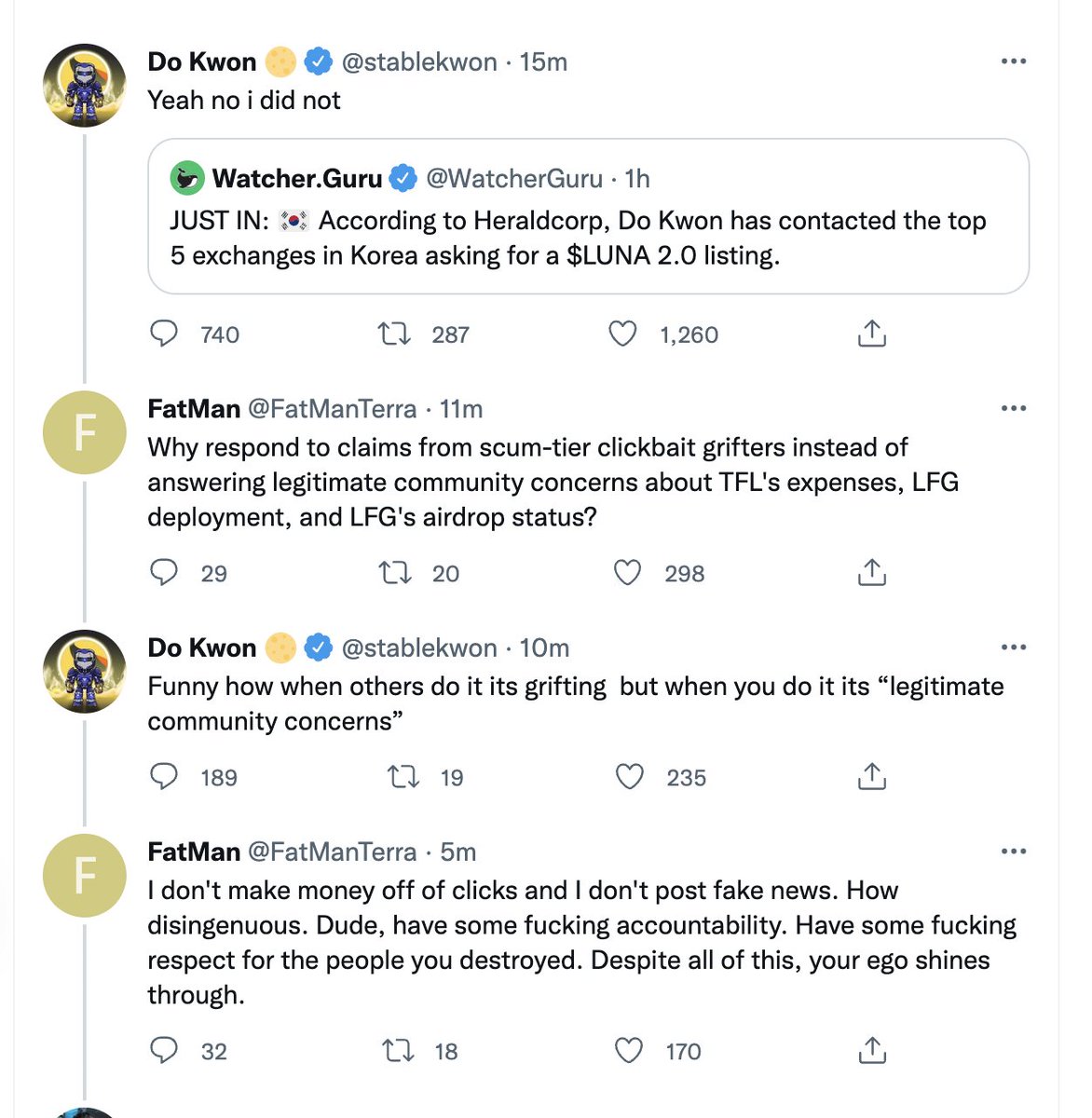Screen dimensions: 1092x1118
Task: Open more options on Do Kwon's 15m tweet
Action: coord(1013,61)
